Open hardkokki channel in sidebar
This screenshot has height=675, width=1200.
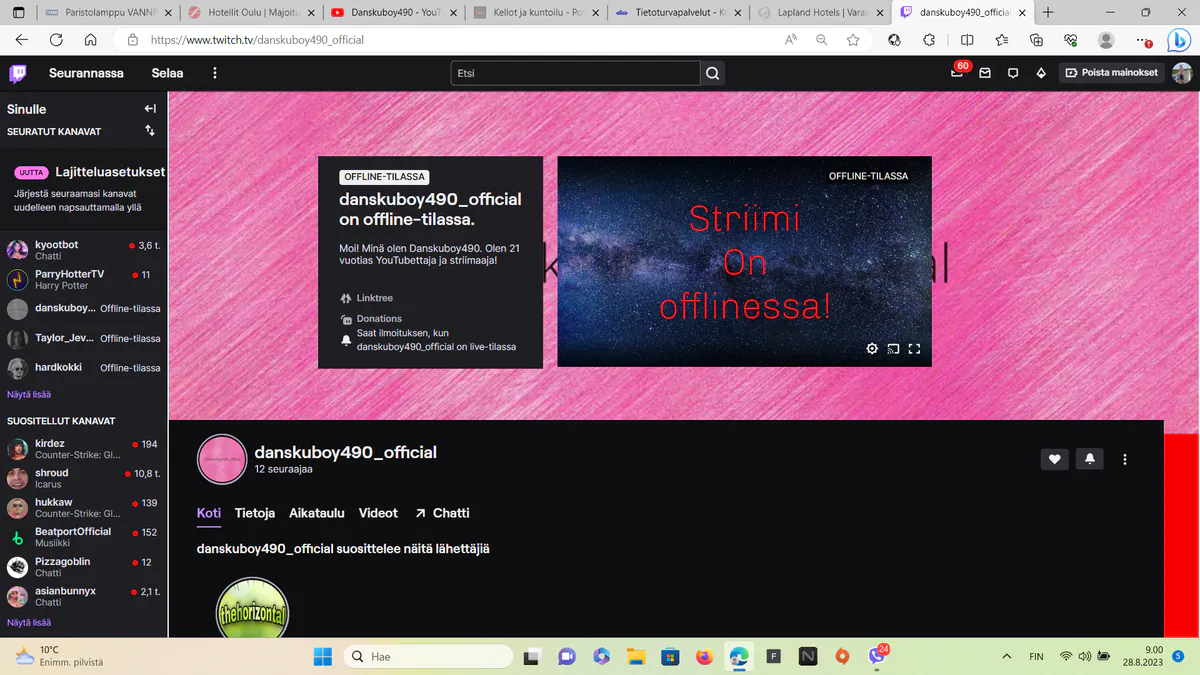click(x=84, y=368)
